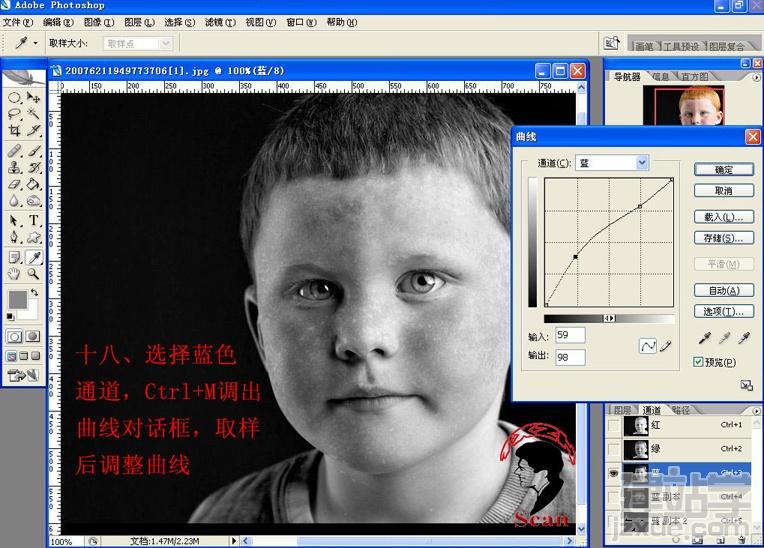Click the 载入 Load button
Image resolution: width=764 pixels, height=548 pixels.
pos(724,217)
